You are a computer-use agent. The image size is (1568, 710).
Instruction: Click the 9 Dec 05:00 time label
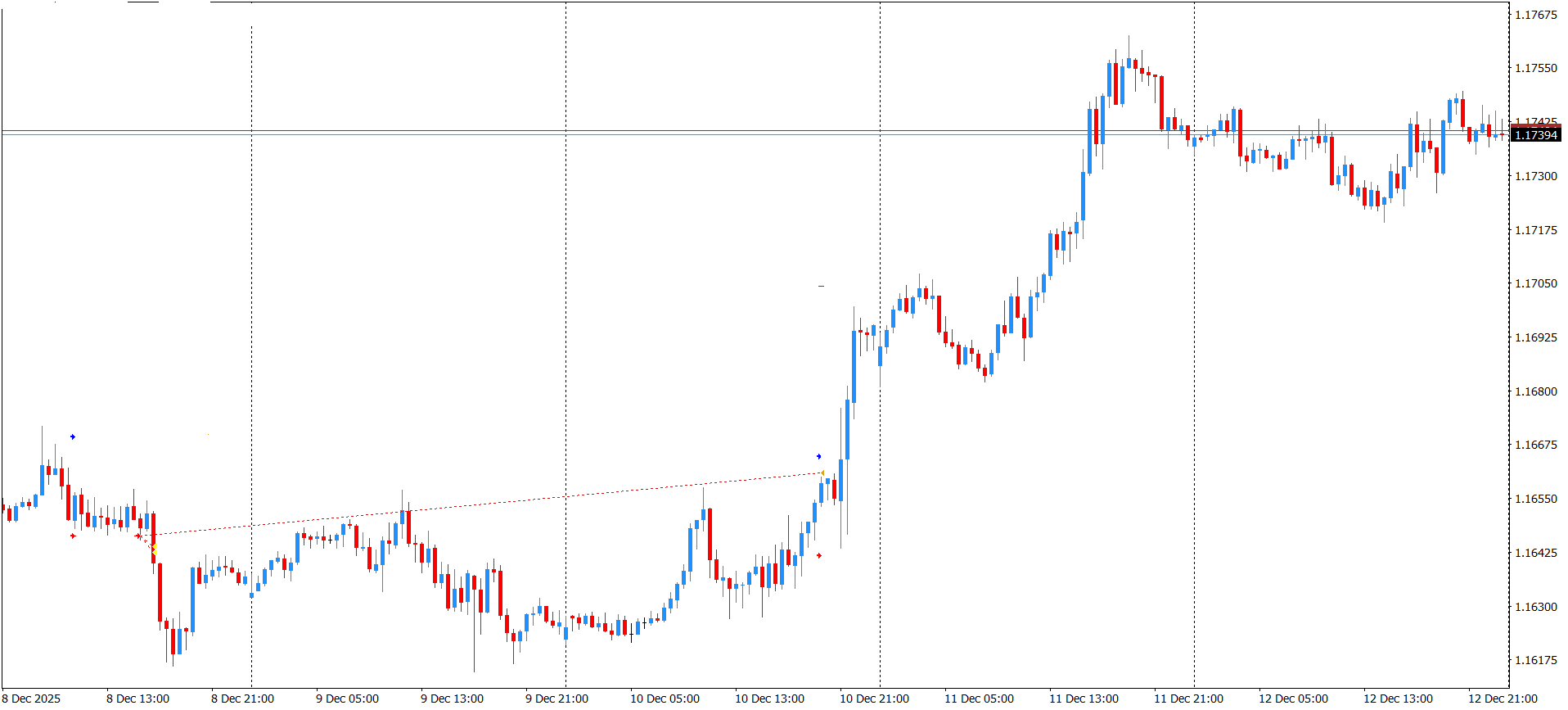click(347, 699)
